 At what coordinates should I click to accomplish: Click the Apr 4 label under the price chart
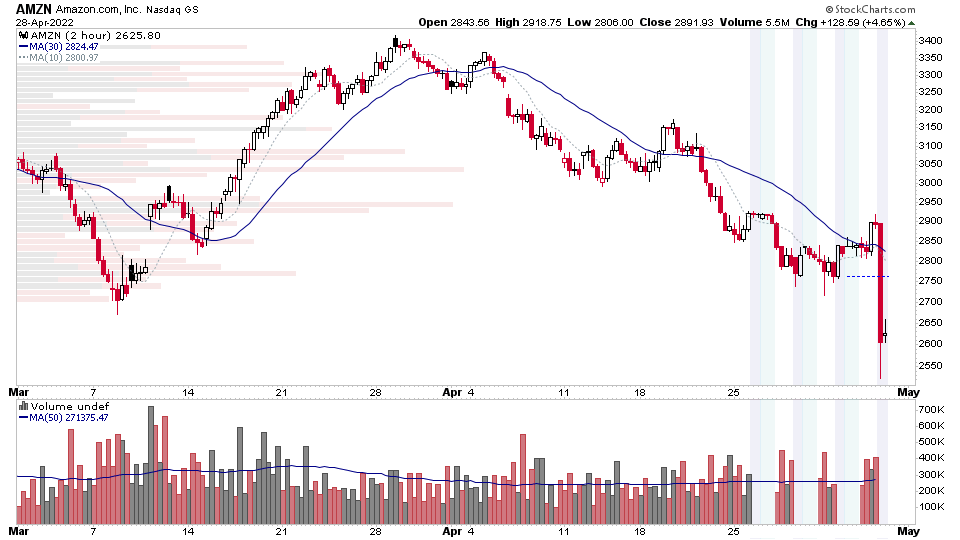tap(459, 392)
